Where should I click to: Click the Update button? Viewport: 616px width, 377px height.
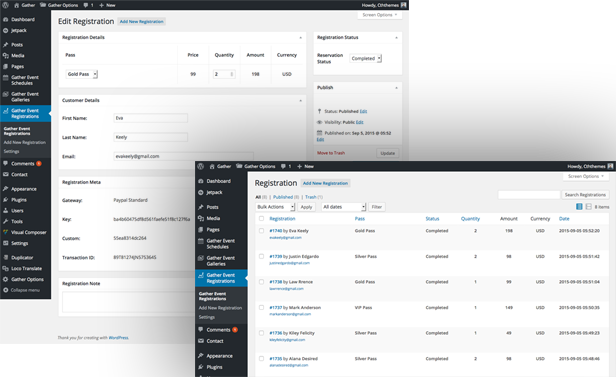387,153
